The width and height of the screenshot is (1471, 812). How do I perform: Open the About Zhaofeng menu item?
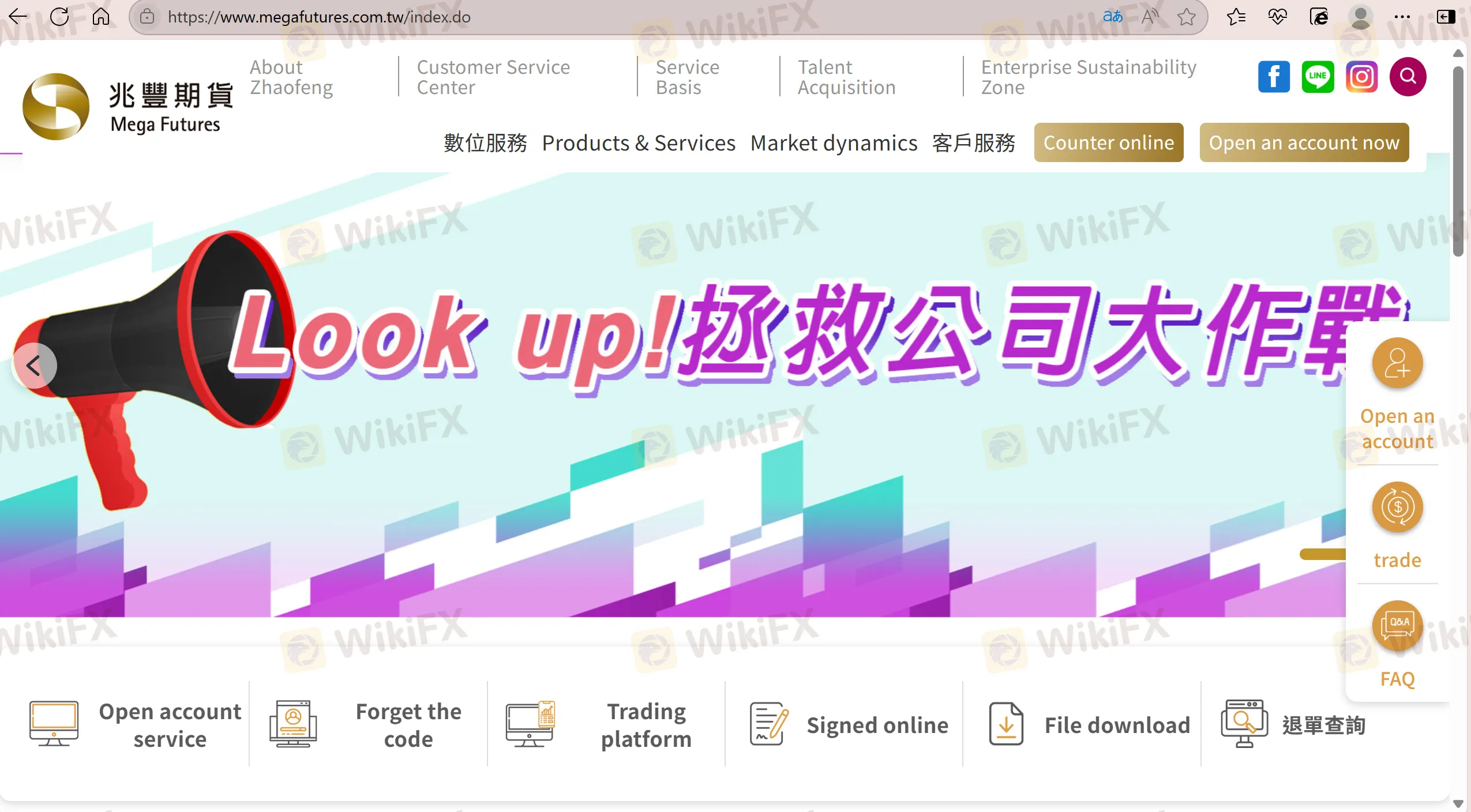point(291,77)
